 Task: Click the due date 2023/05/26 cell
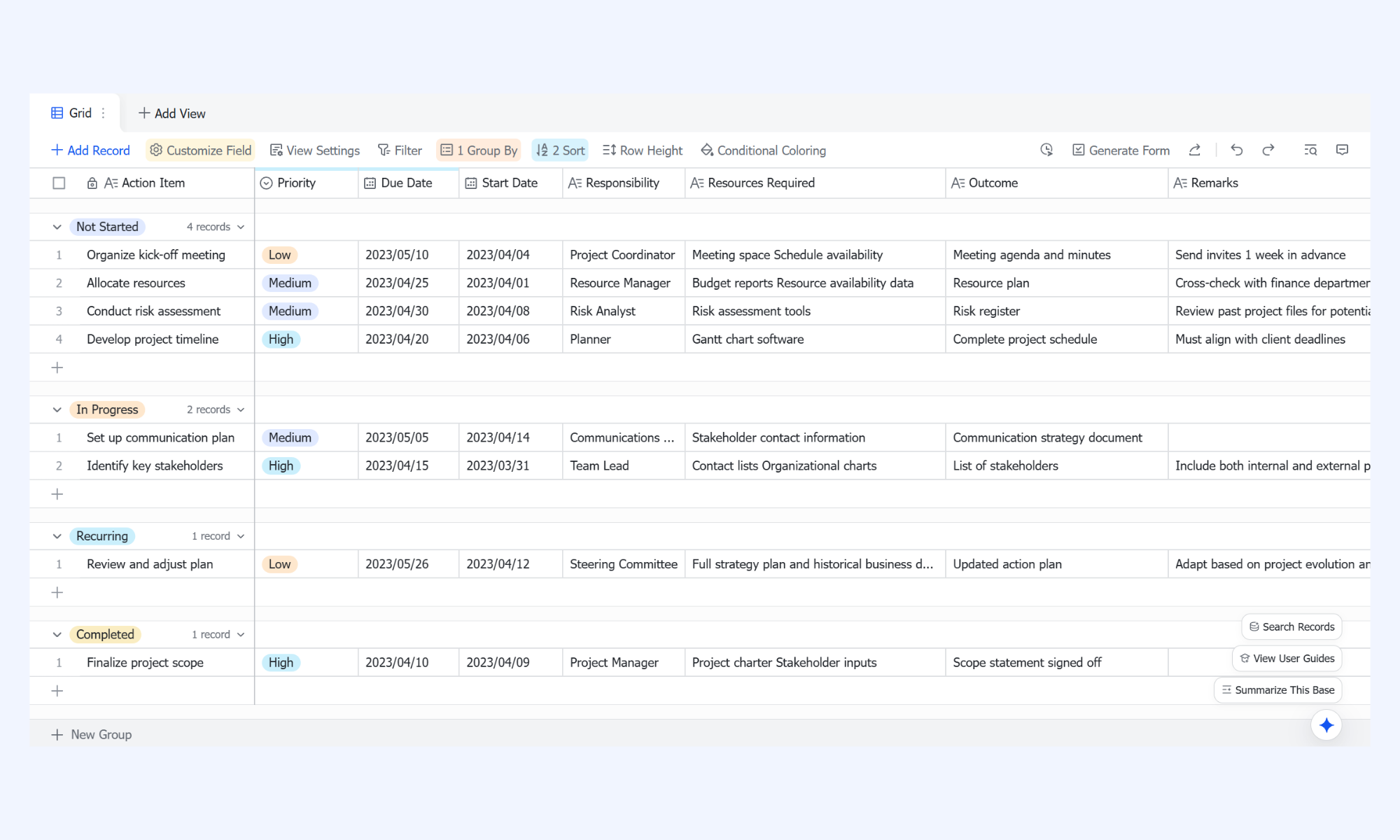[409, 564]
